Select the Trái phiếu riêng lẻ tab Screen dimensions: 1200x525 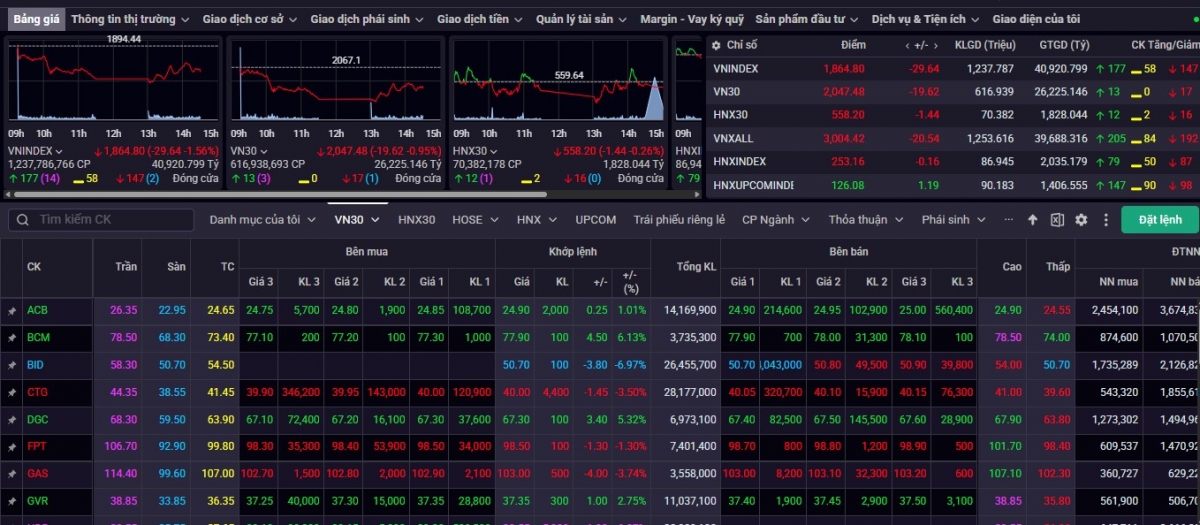point(679,220)
